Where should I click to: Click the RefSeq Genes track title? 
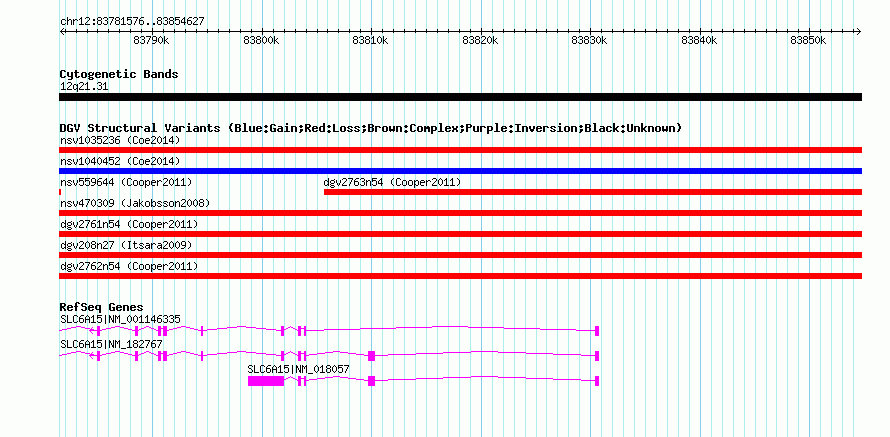102,308
